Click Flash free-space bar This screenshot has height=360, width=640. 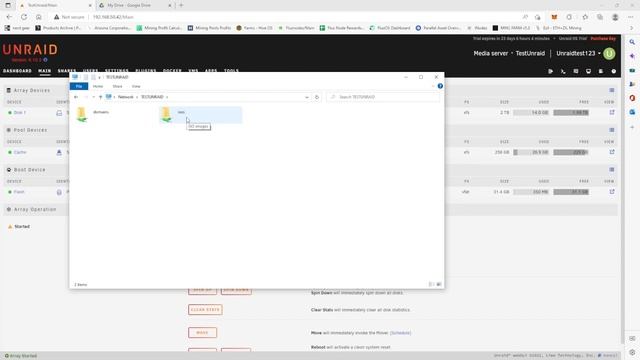(x=571, y=192)
